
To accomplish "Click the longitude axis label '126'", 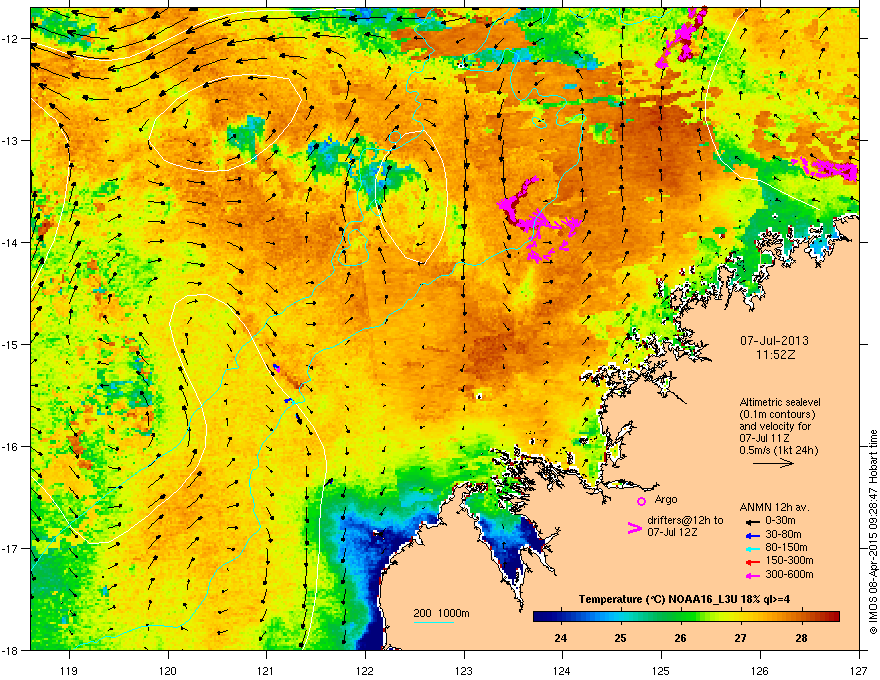I will tap(760, 671).
